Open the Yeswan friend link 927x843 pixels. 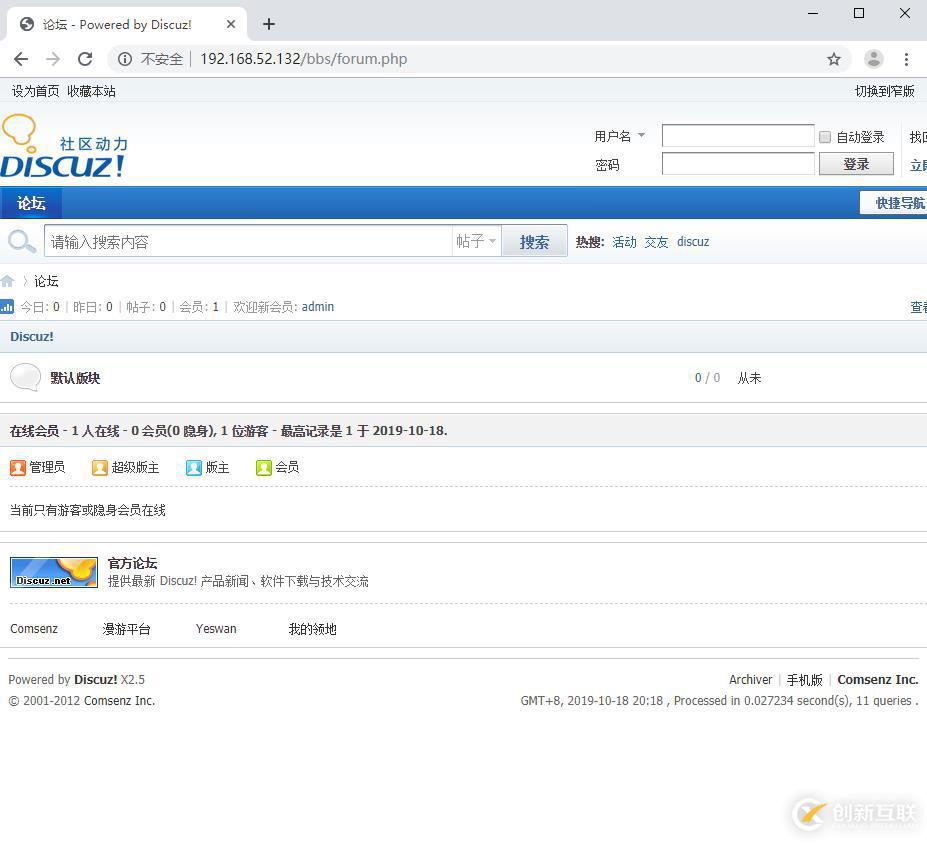click(x=216, y=628)
